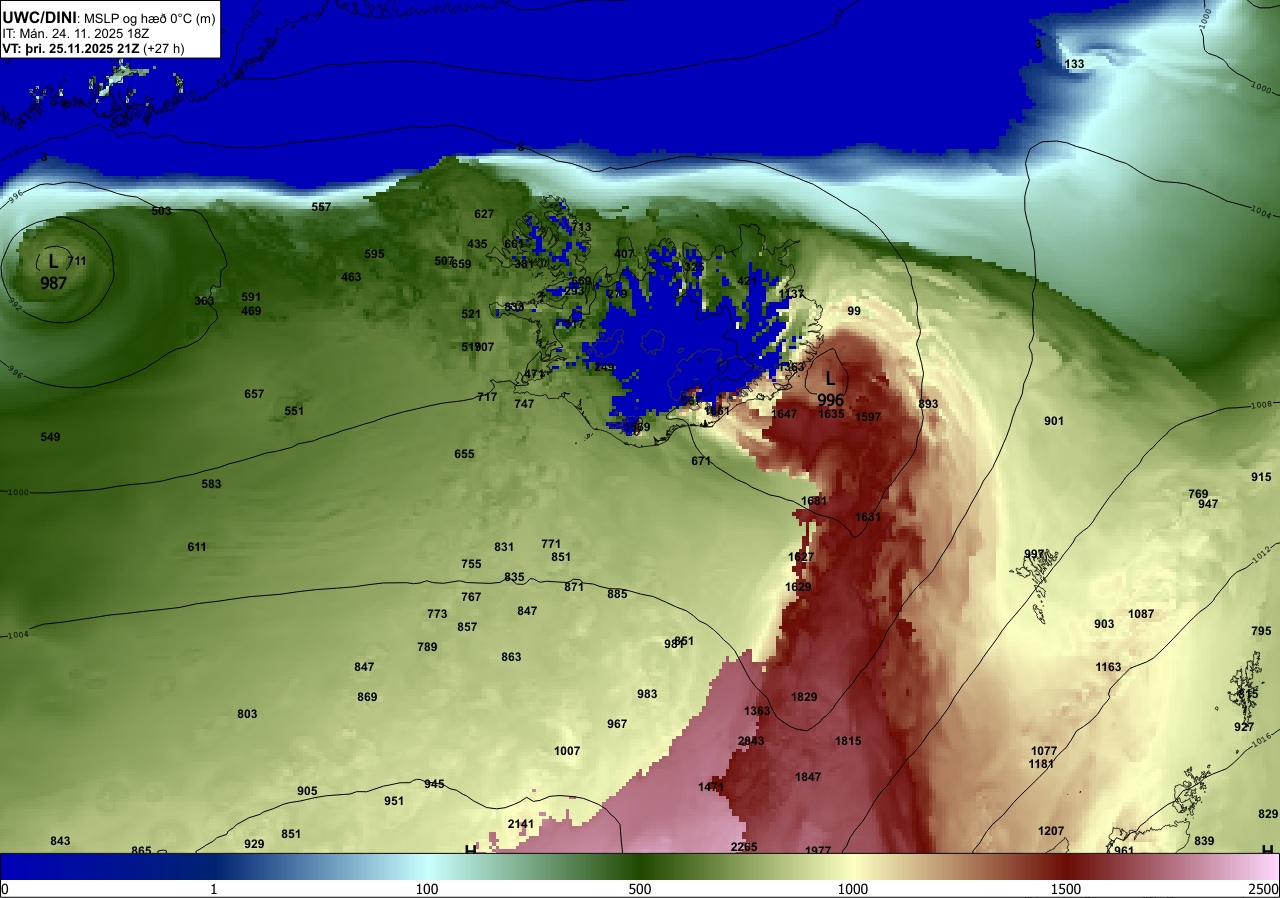This screenshot has height=898, width=1280.
Task: Click the height value 951
Action: (394, 801)
